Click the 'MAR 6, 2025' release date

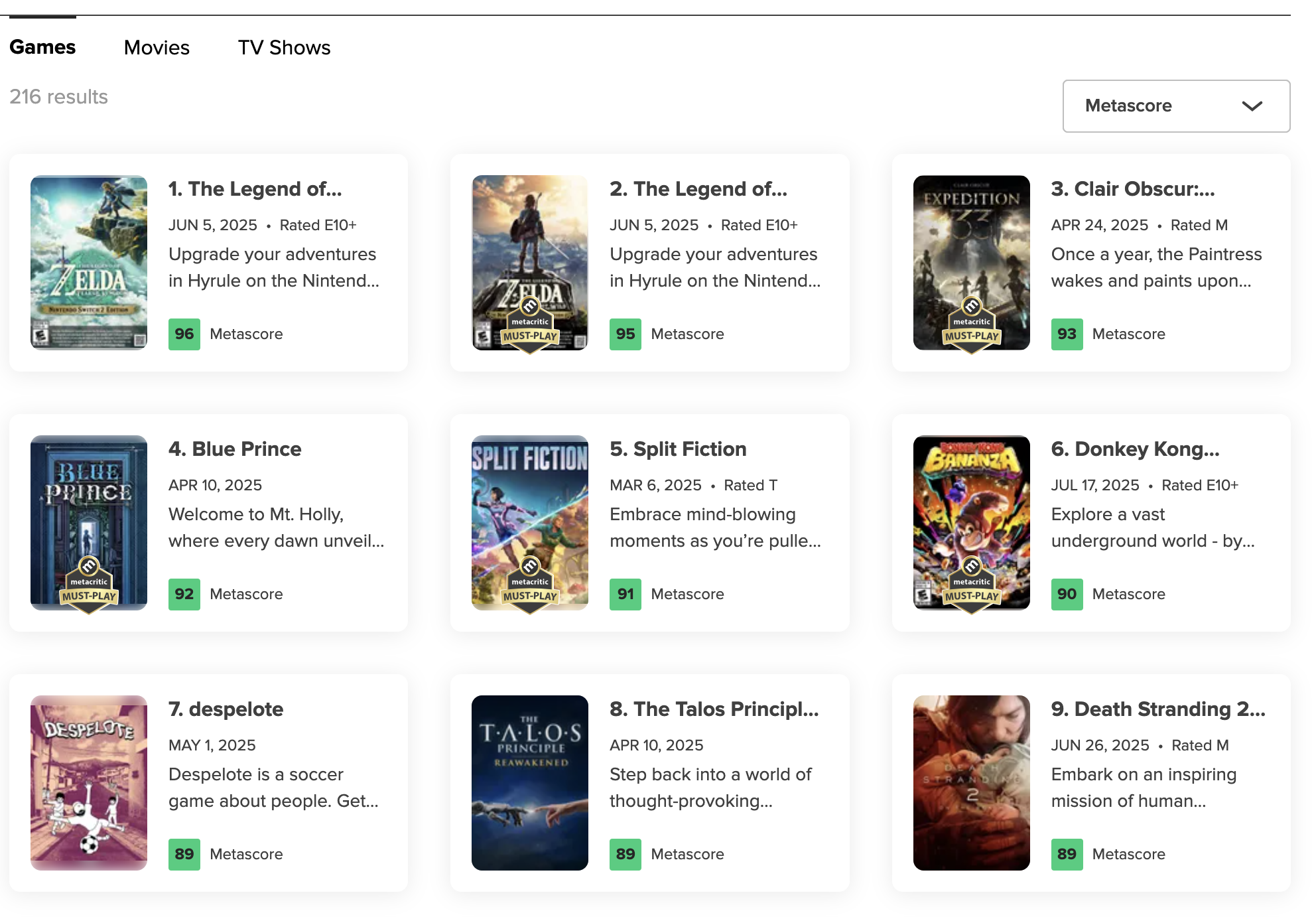click(x=655, y=485)
